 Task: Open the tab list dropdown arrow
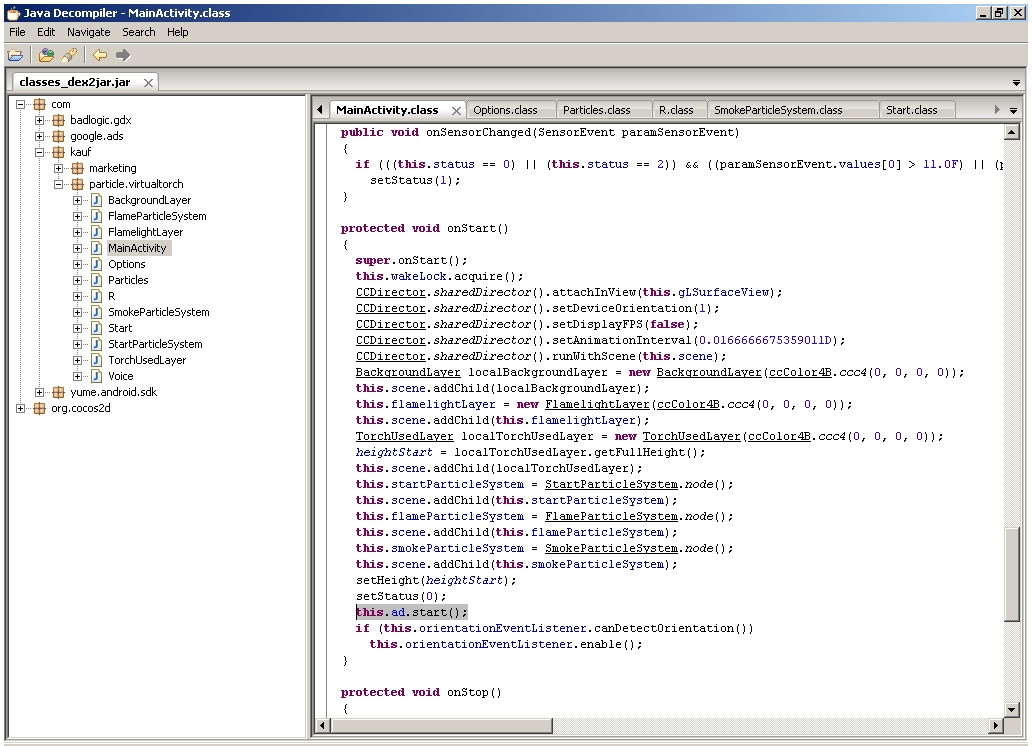1013,110
